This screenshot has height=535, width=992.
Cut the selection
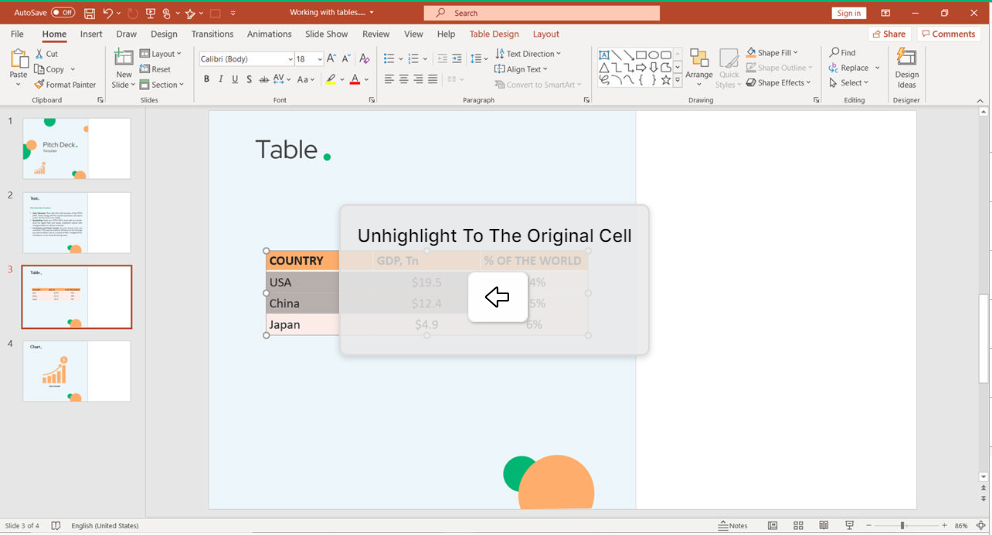tap(47, 54)
